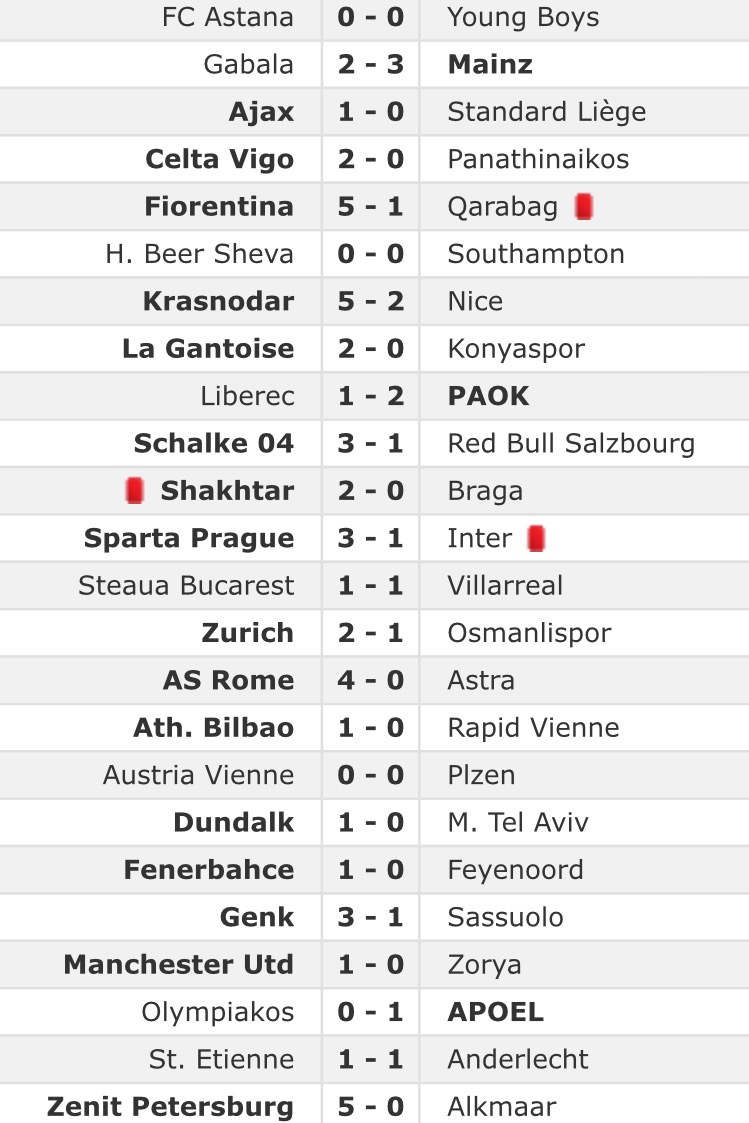This screenshot has width=749, height=1123.
Task: Click the red card icon beside Qarabag
Action: pyautogui.click(x=585, y=207)
